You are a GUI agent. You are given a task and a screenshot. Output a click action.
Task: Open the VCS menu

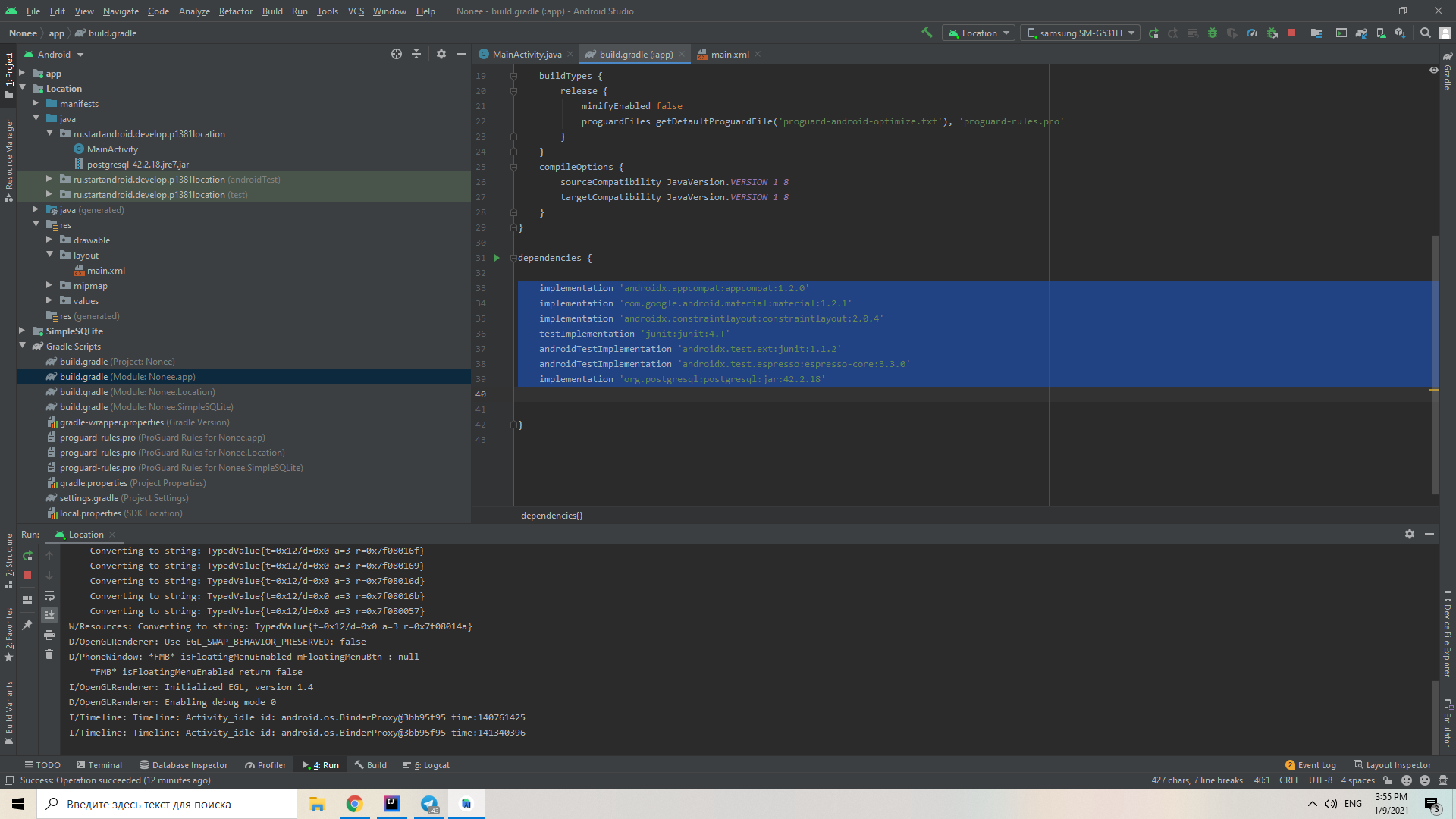(356, 11)
